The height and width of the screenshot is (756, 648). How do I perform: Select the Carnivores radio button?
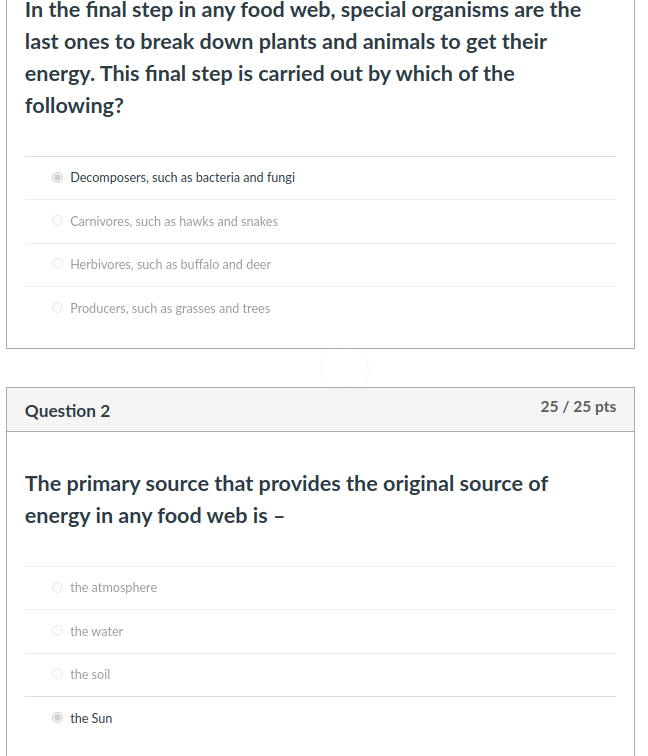[x=58, y=221]
